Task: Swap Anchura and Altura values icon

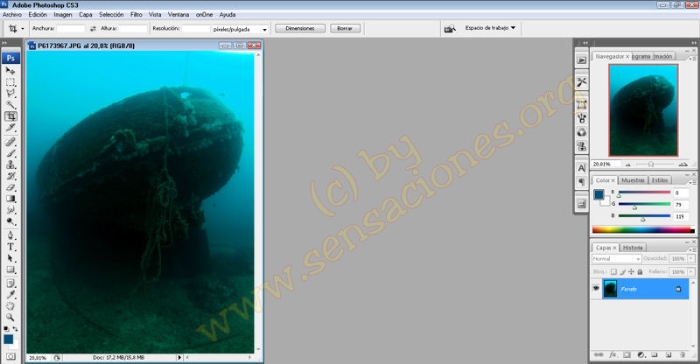Action: pos(93,29)
